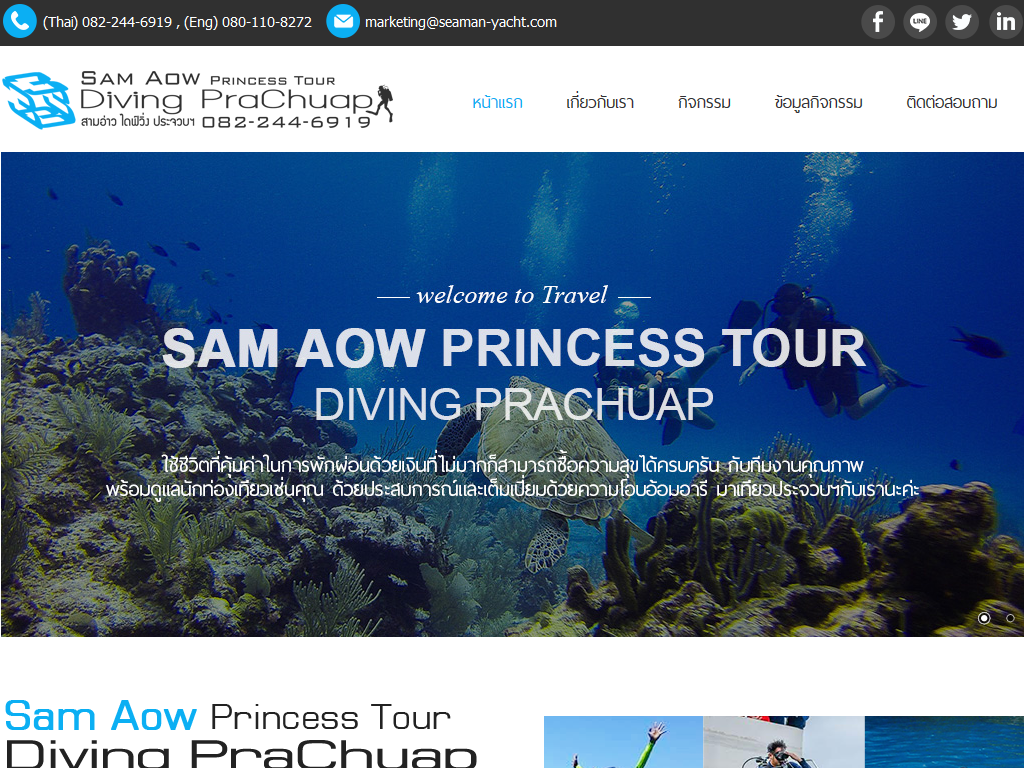Click the blue email envelope icon

343,22
